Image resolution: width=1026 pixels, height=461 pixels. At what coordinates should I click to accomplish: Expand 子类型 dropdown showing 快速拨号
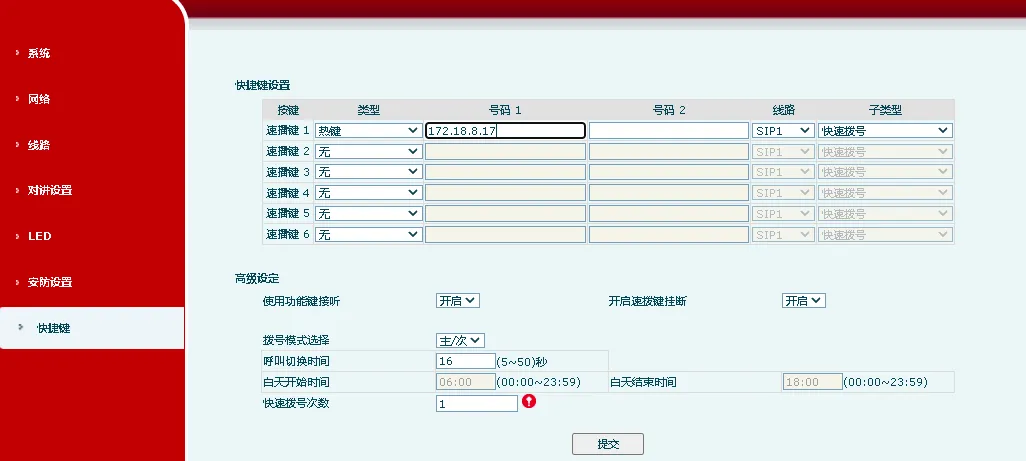point(884,130)
